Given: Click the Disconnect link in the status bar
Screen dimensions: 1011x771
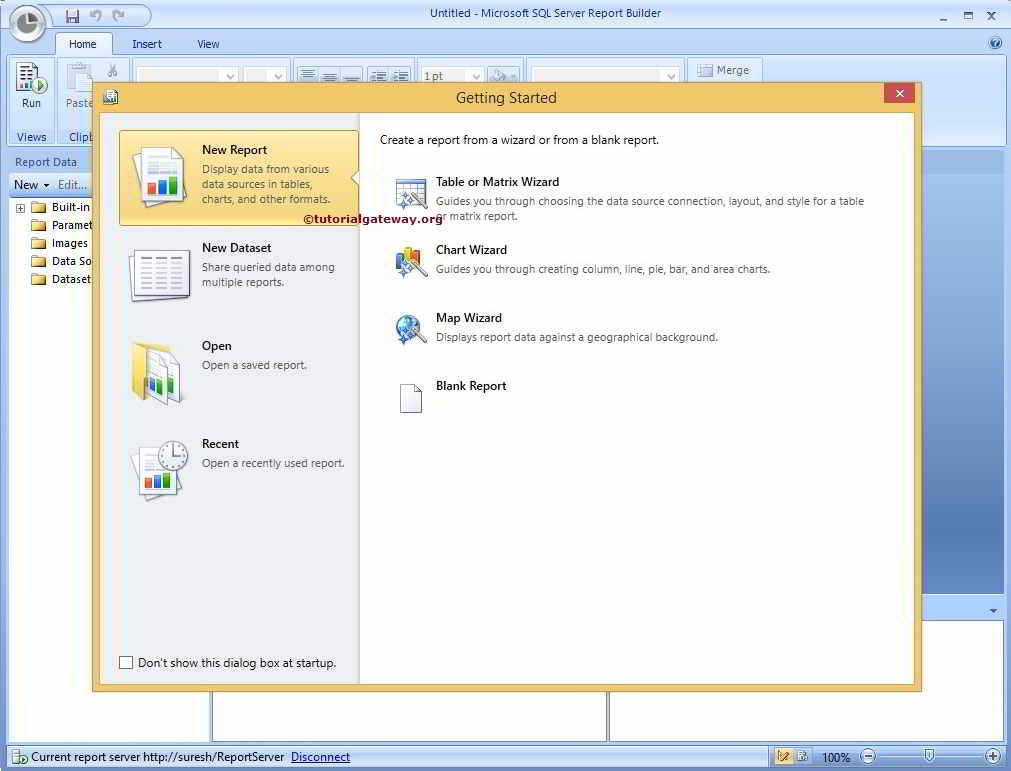Looking at the screenshot, I should [319, 757].
